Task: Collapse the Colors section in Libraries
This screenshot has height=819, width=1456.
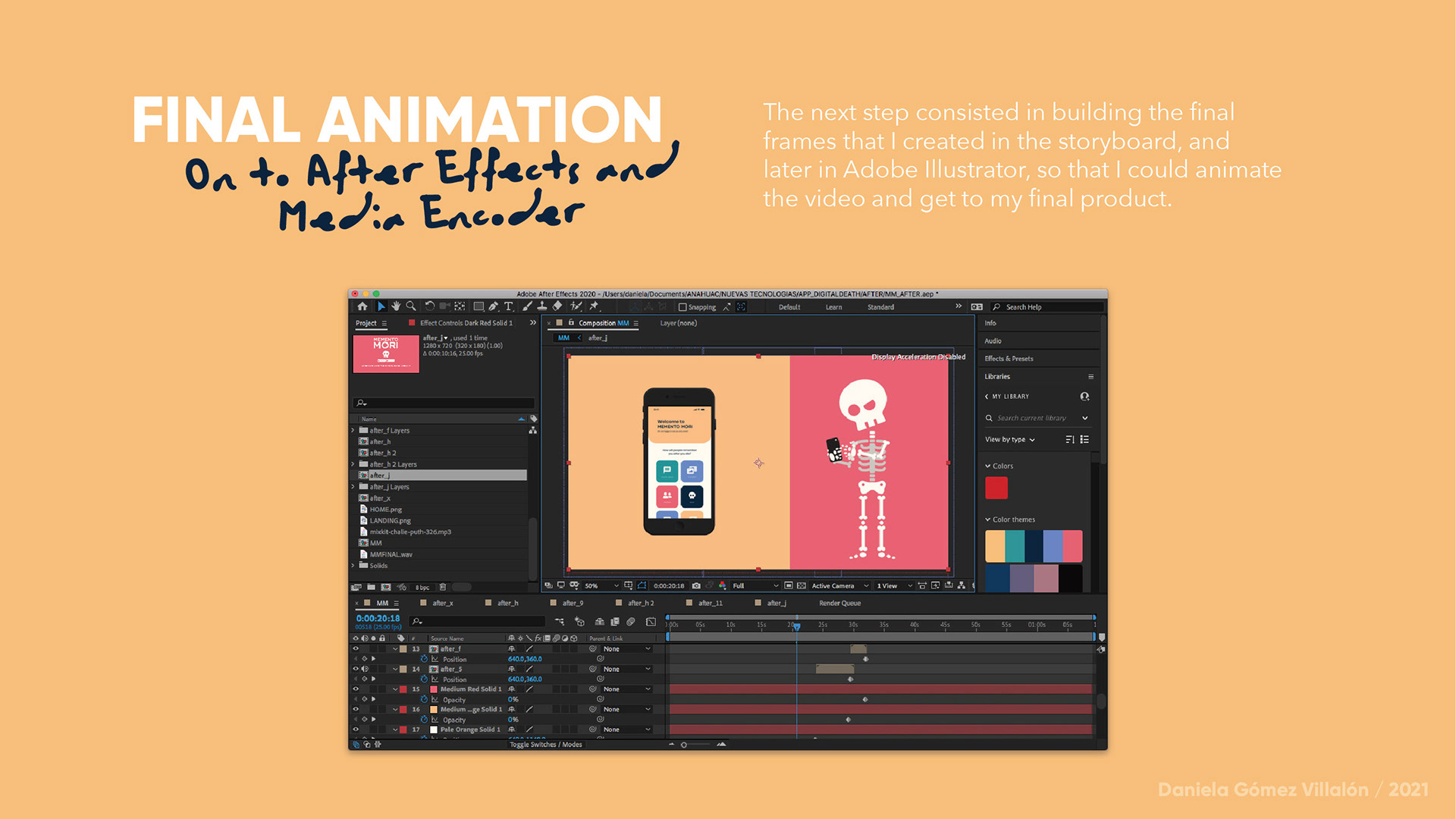Action: click(x=988, y=466)
